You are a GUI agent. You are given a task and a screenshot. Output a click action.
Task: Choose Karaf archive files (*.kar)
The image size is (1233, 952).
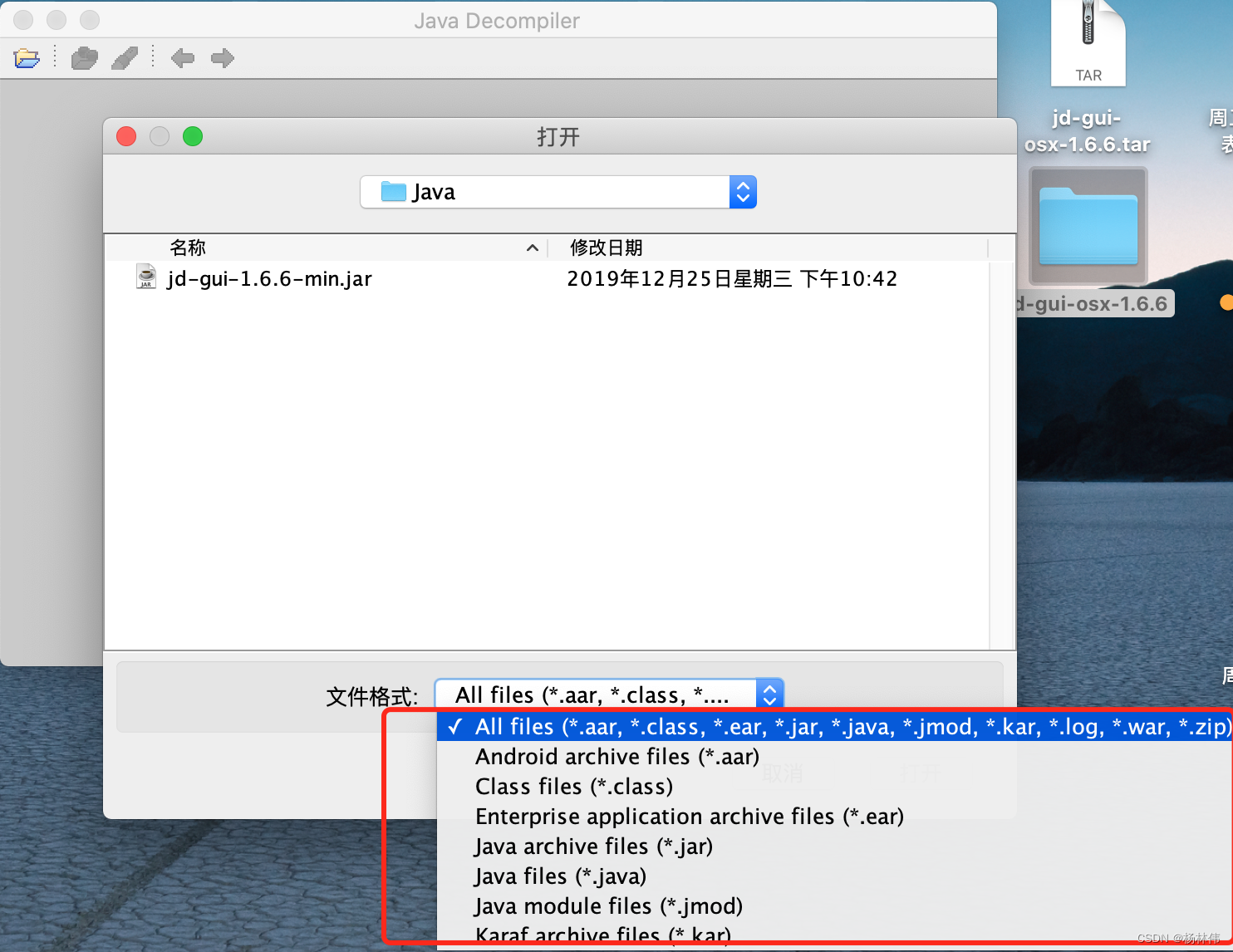(x=835, y=935)
